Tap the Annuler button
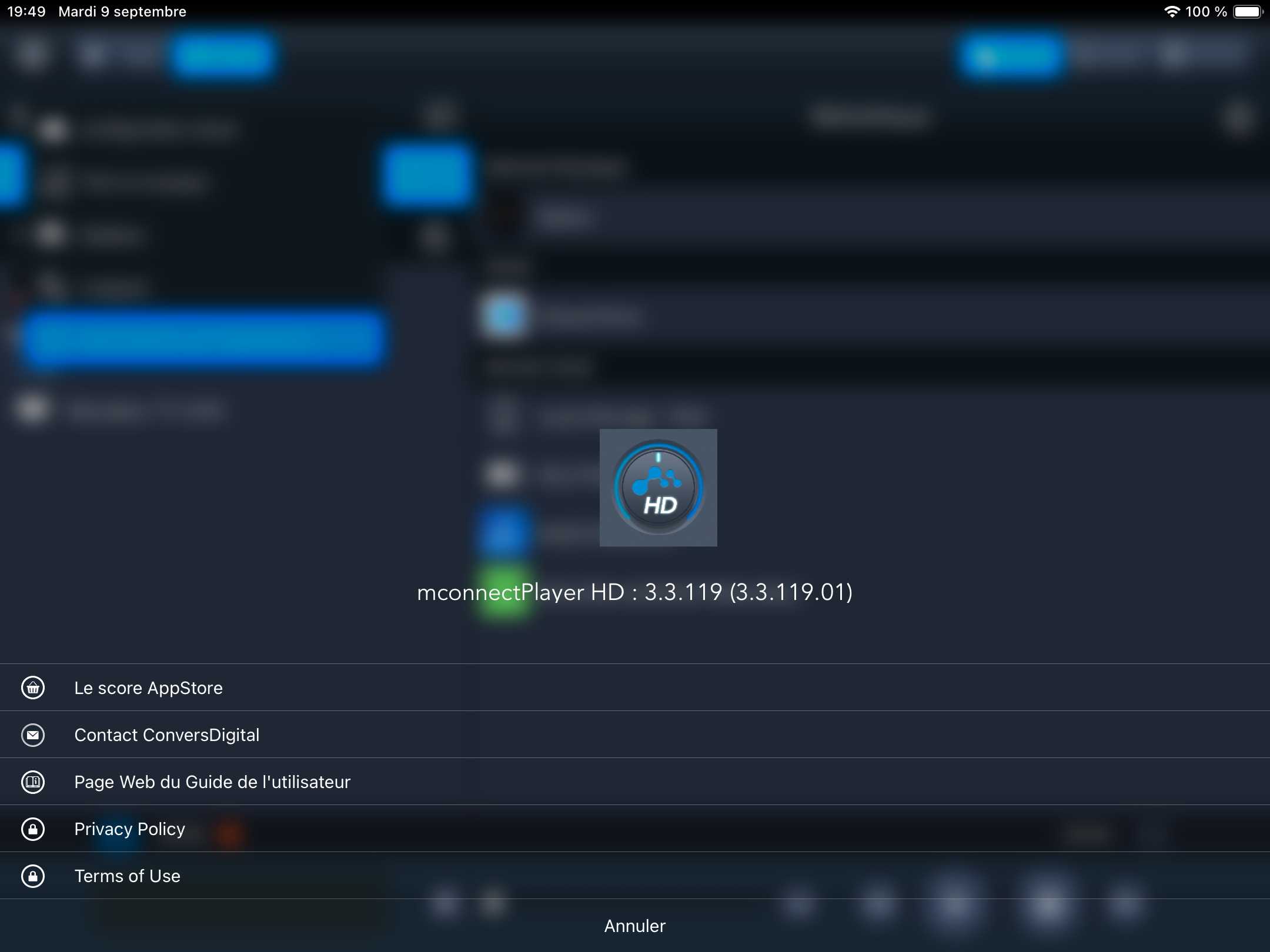This screenshot has width=1270, height=952. coord(635,926)
